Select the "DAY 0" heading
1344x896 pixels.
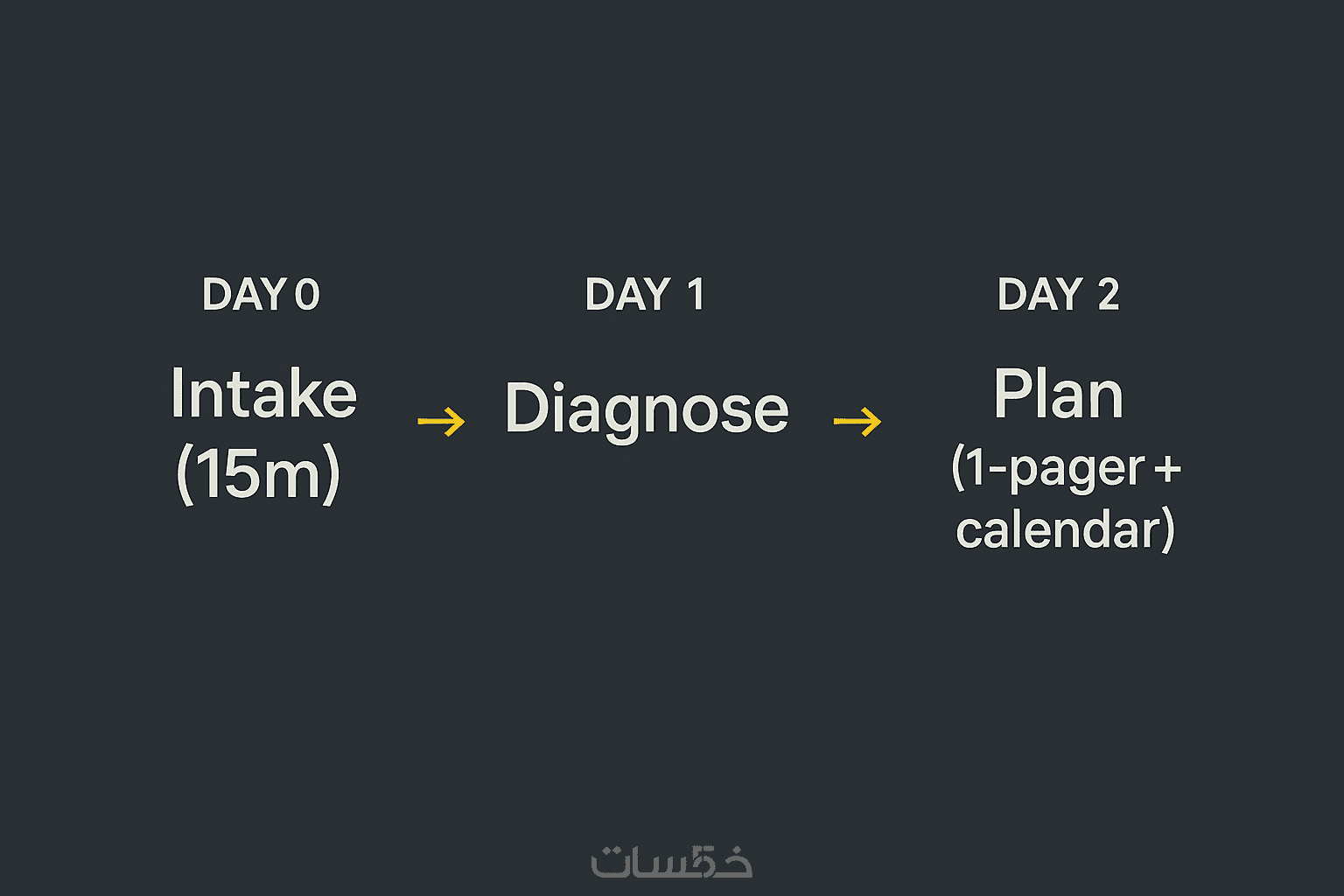click(x=261, y=295)
